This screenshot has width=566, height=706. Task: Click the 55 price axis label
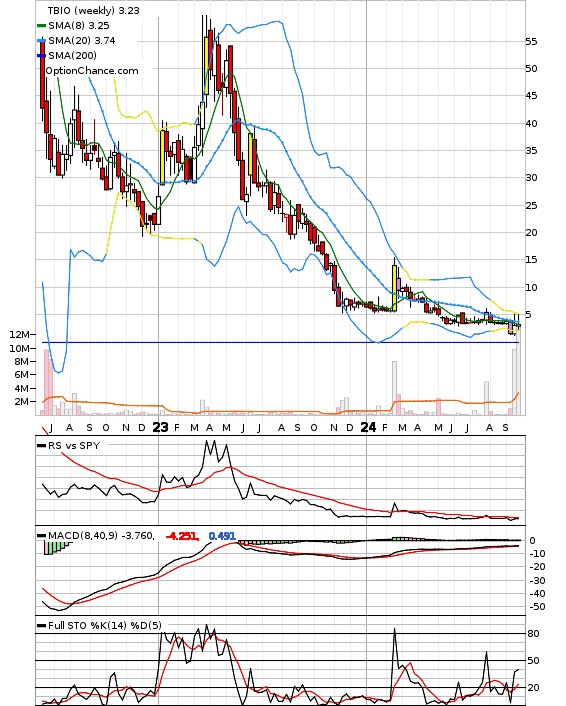pyautogui.click(x=531, y=42)
